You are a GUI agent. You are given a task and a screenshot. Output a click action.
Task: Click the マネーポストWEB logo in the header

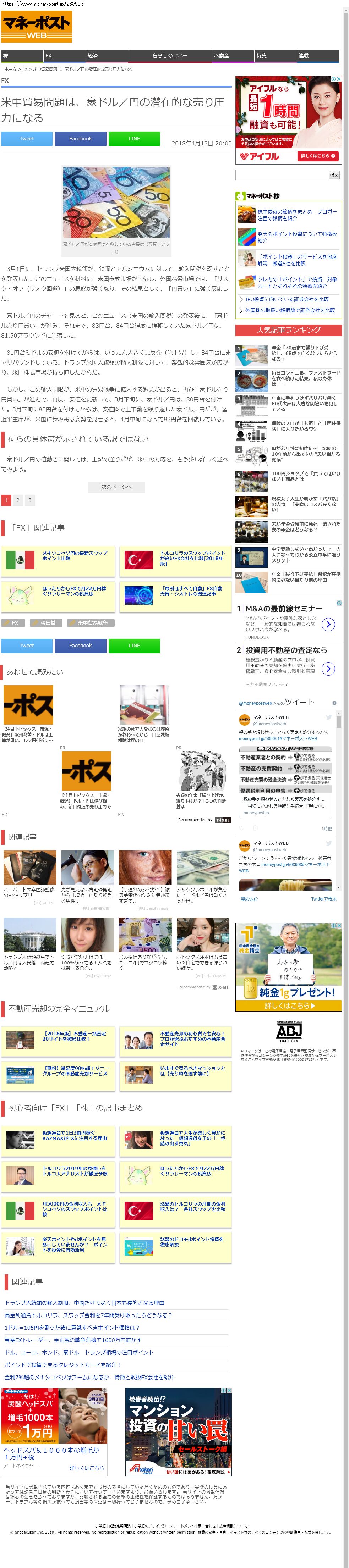coord(37,26)
